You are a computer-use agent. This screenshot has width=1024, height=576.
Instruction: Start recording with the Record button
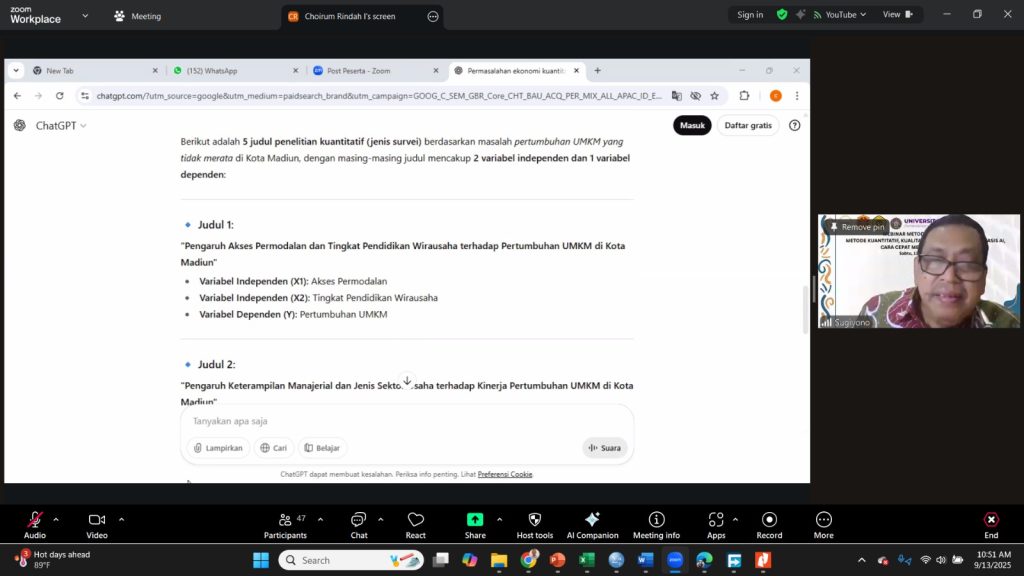click(x=769, y=525)
